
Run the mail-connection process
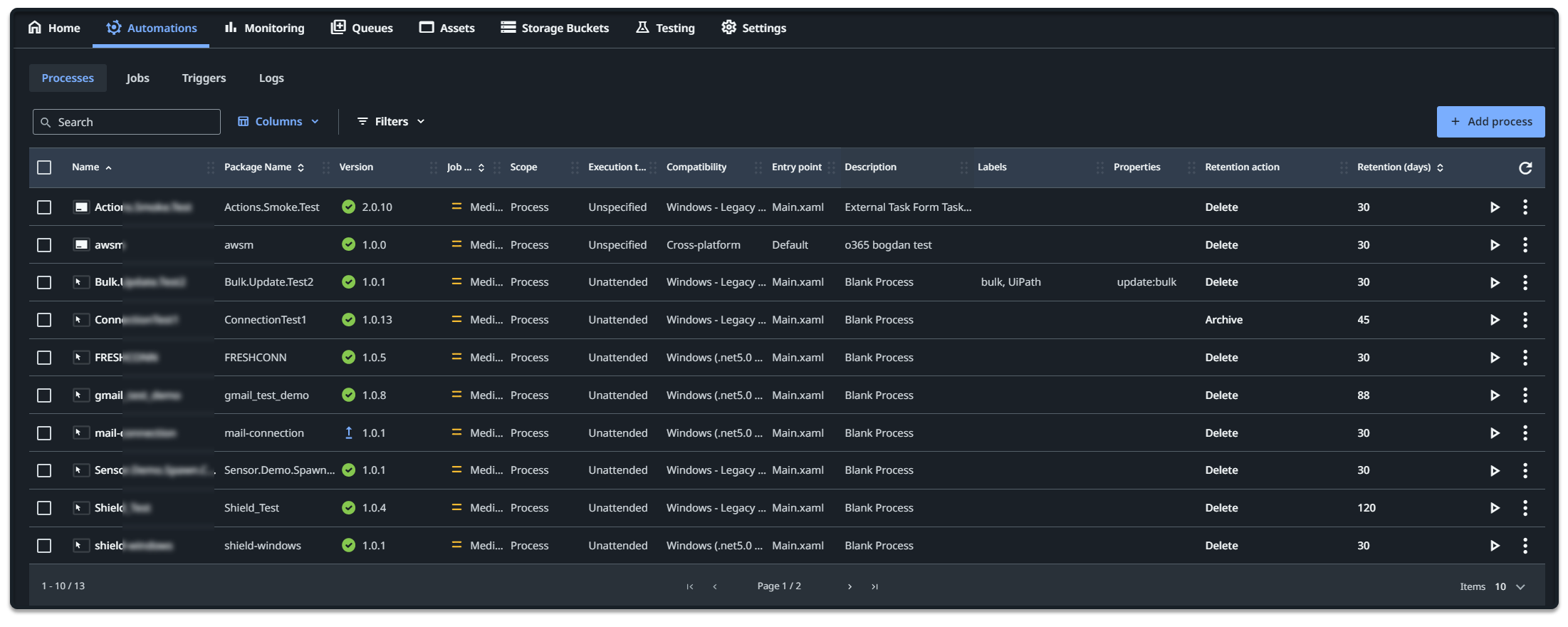point(1495,433)
